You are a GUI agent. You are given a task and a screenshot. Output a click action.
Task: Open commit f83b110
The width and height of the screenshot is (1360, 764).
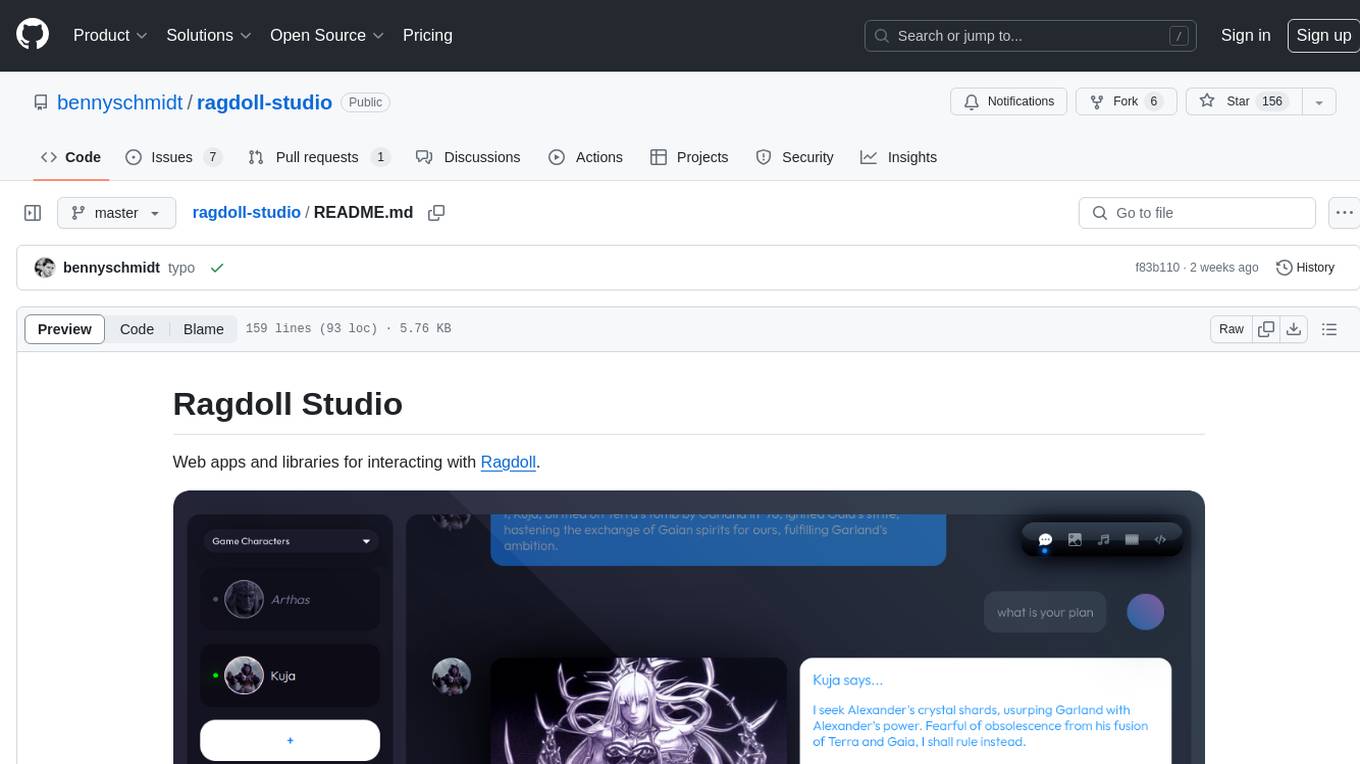point(1157,268)
